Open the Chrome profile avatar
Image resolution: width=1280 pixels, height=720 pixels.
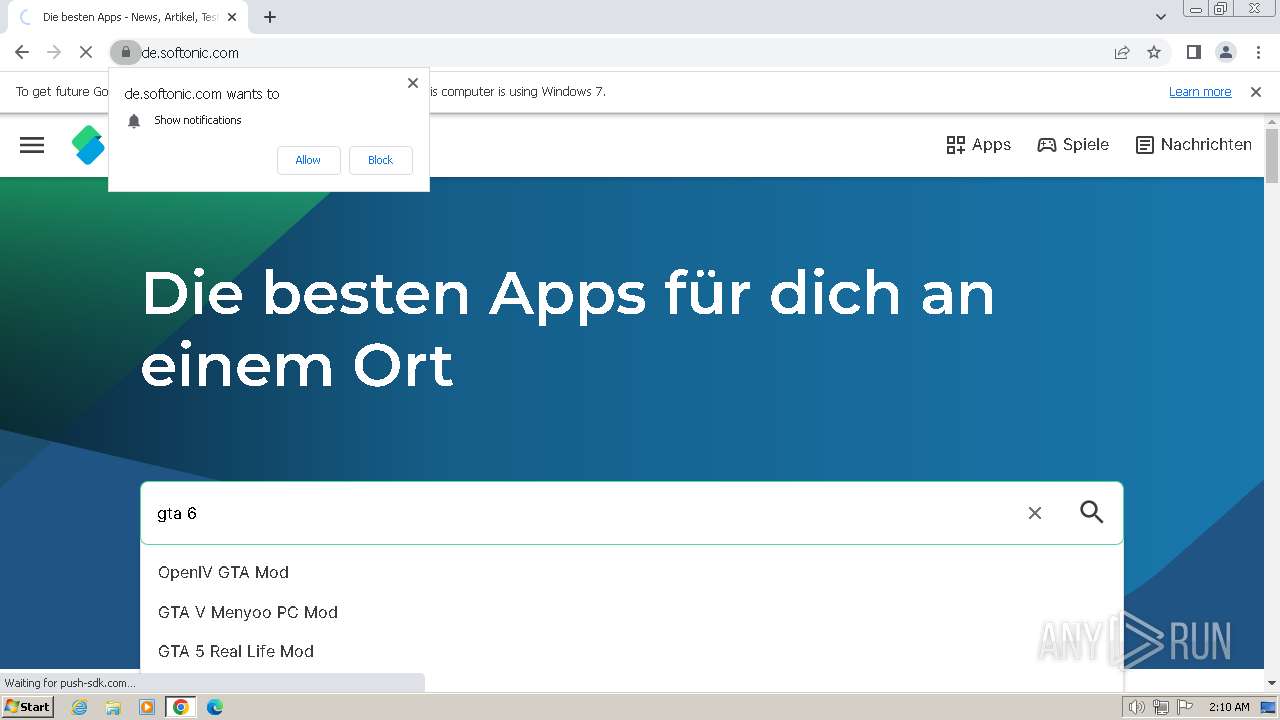tap(1226, 53)
